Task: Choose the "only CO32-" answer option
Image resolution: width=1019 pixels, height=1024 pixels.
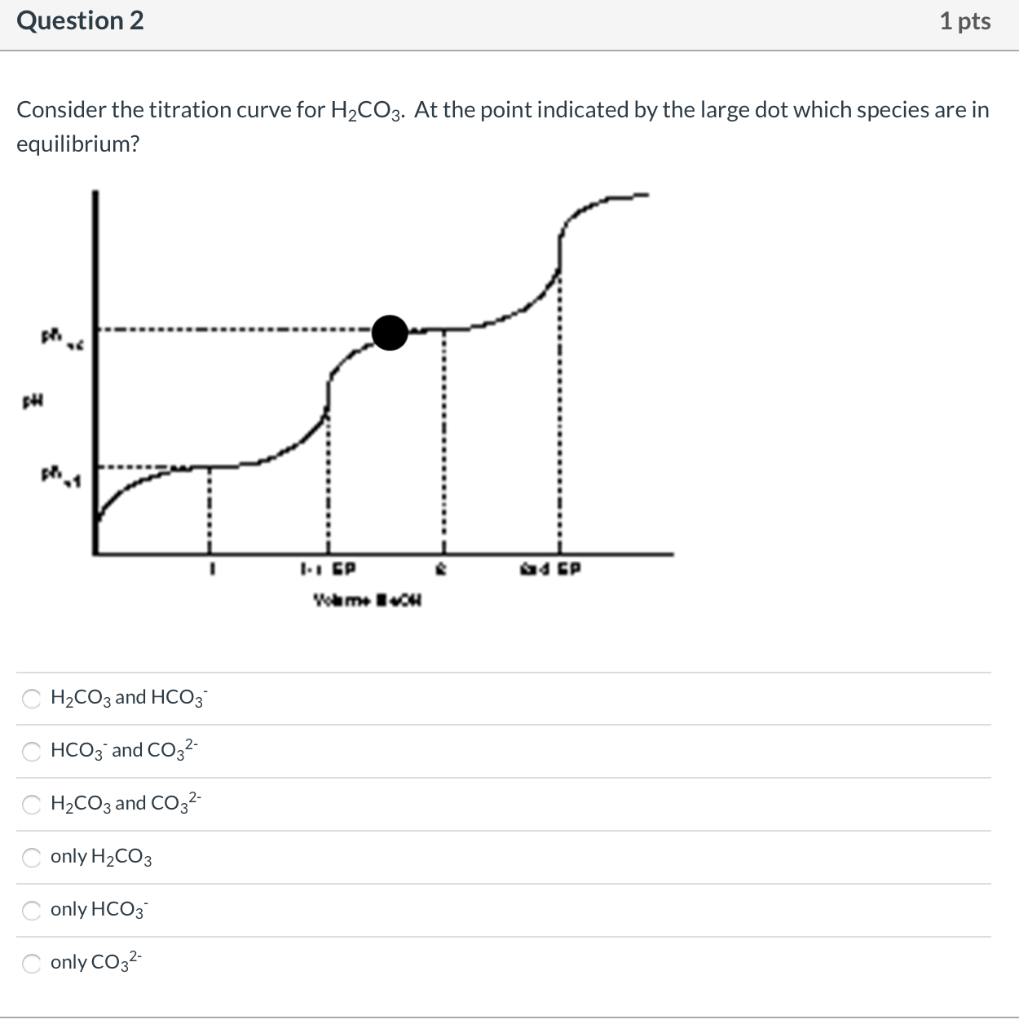Action: point(31,963)
